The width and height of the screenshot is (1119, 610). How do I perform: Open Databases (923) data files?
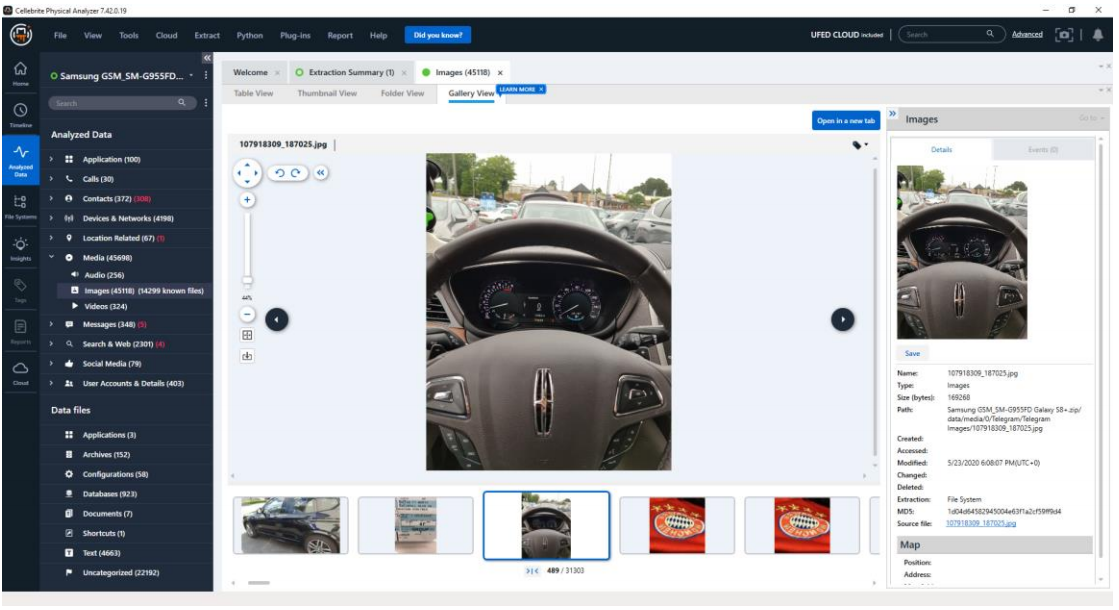109,494
